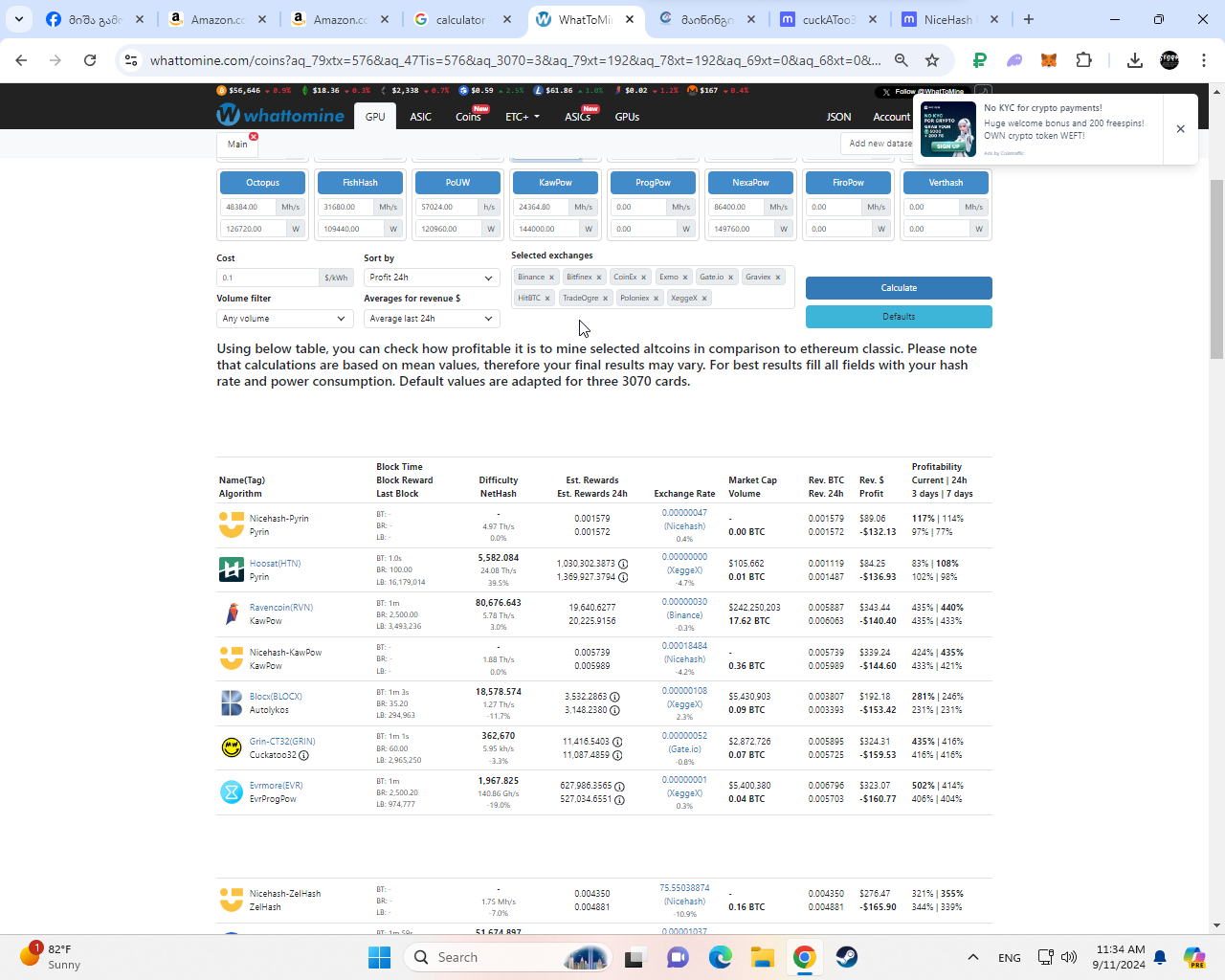Close the crypto payments ad popup
Screen dimensions: 1225x980
pos(1180,129)
